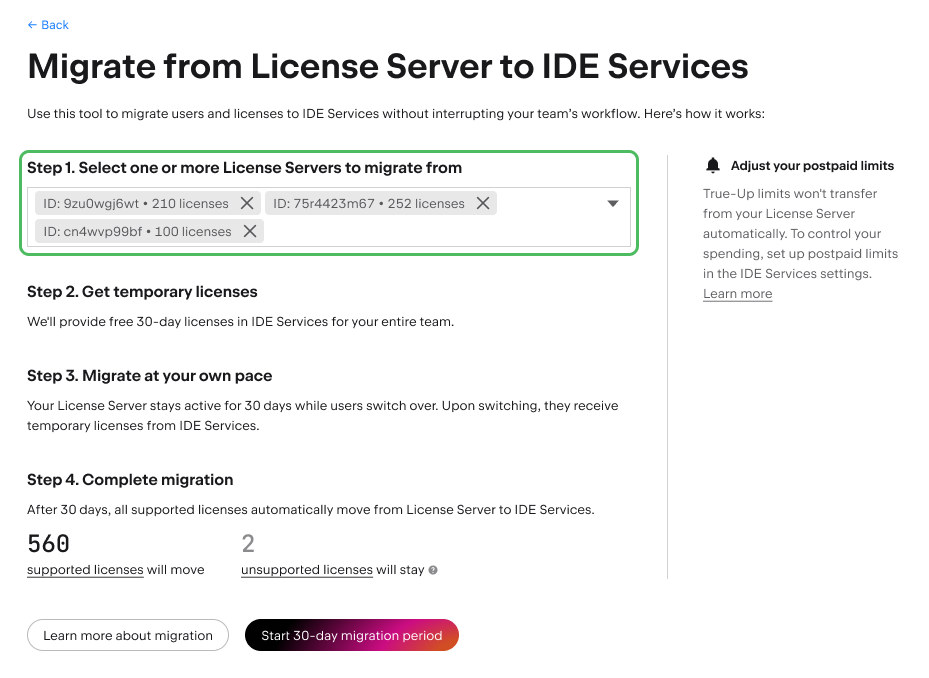Screen dimensions: 929x678
Task: Click Learn more about migration
Action: tap(127, 635)
